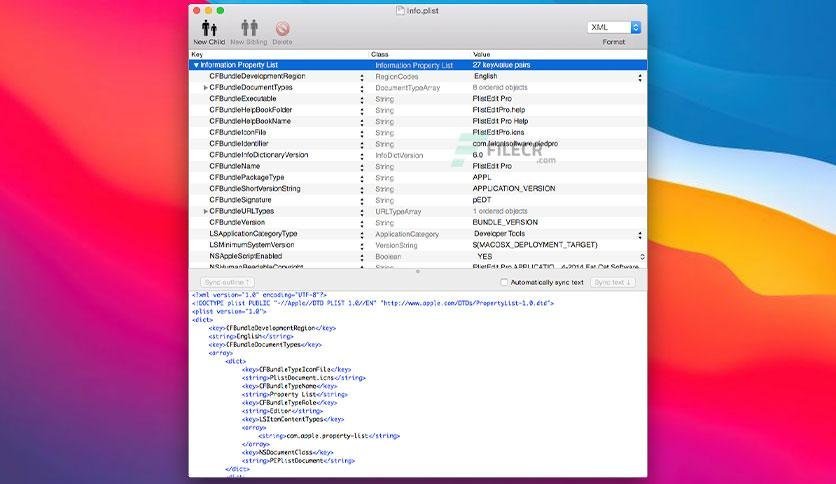Click the Info.plist document icon in title bar
The width and height of the screenshot is (836, 484).
pos(400,10)
